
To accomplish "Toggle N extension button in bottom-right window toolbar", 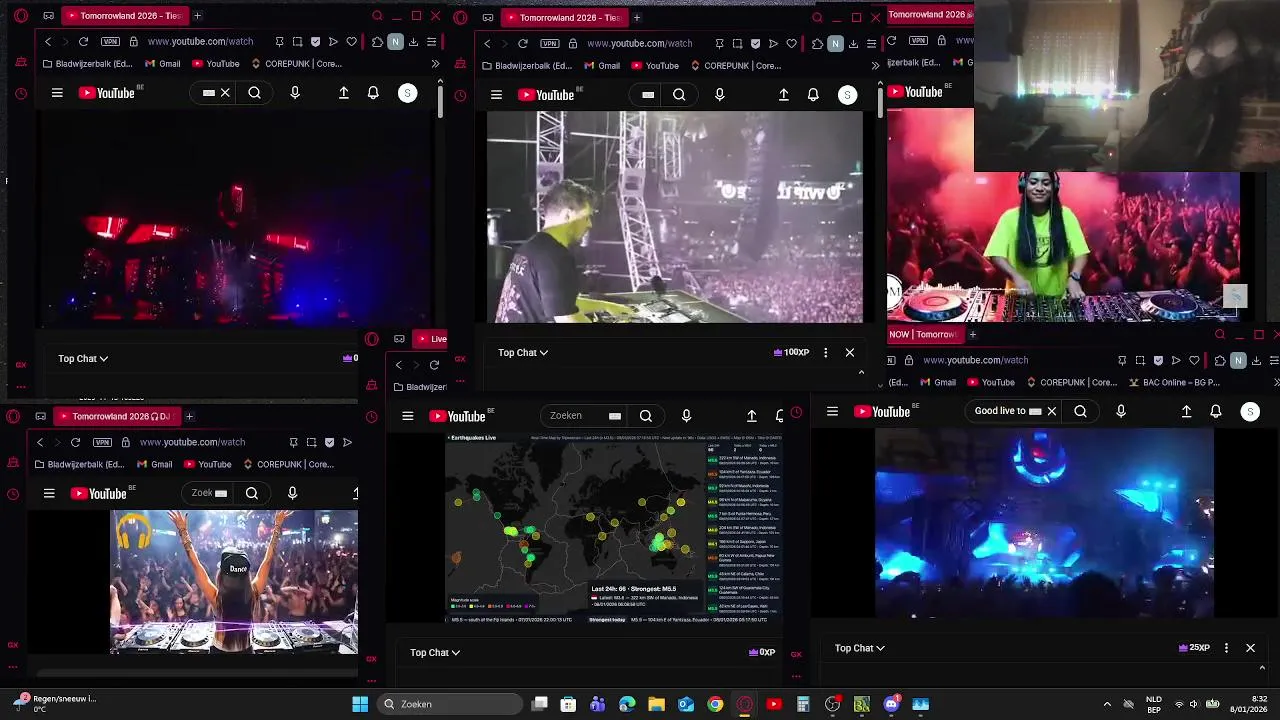I will tap(1238, 360).
